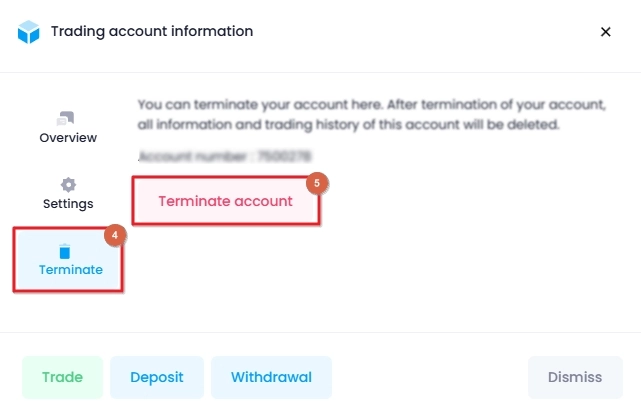This screenshot has height=411, width=641.
Task: Click the blurred account number line
Action: (x=225, y=156)
